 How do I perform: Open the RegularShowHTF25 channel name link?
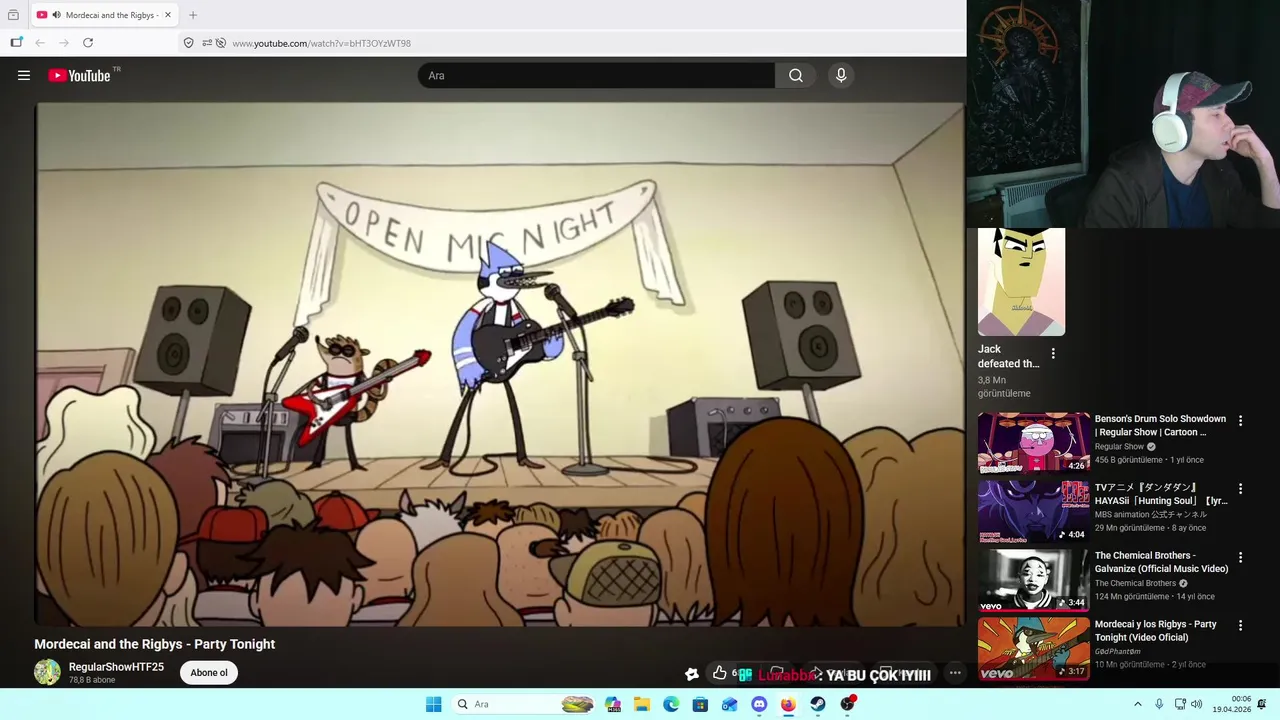[116, 667]
